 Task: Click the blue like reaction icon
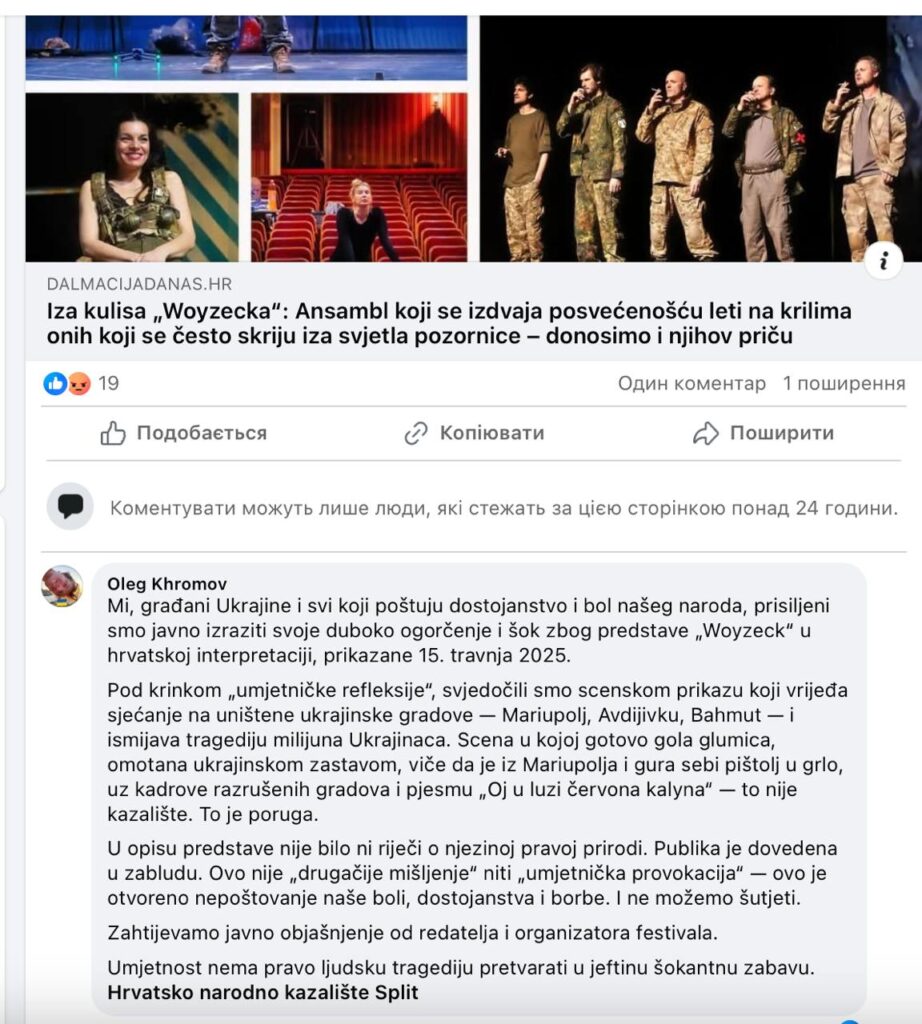pos(55,383)
